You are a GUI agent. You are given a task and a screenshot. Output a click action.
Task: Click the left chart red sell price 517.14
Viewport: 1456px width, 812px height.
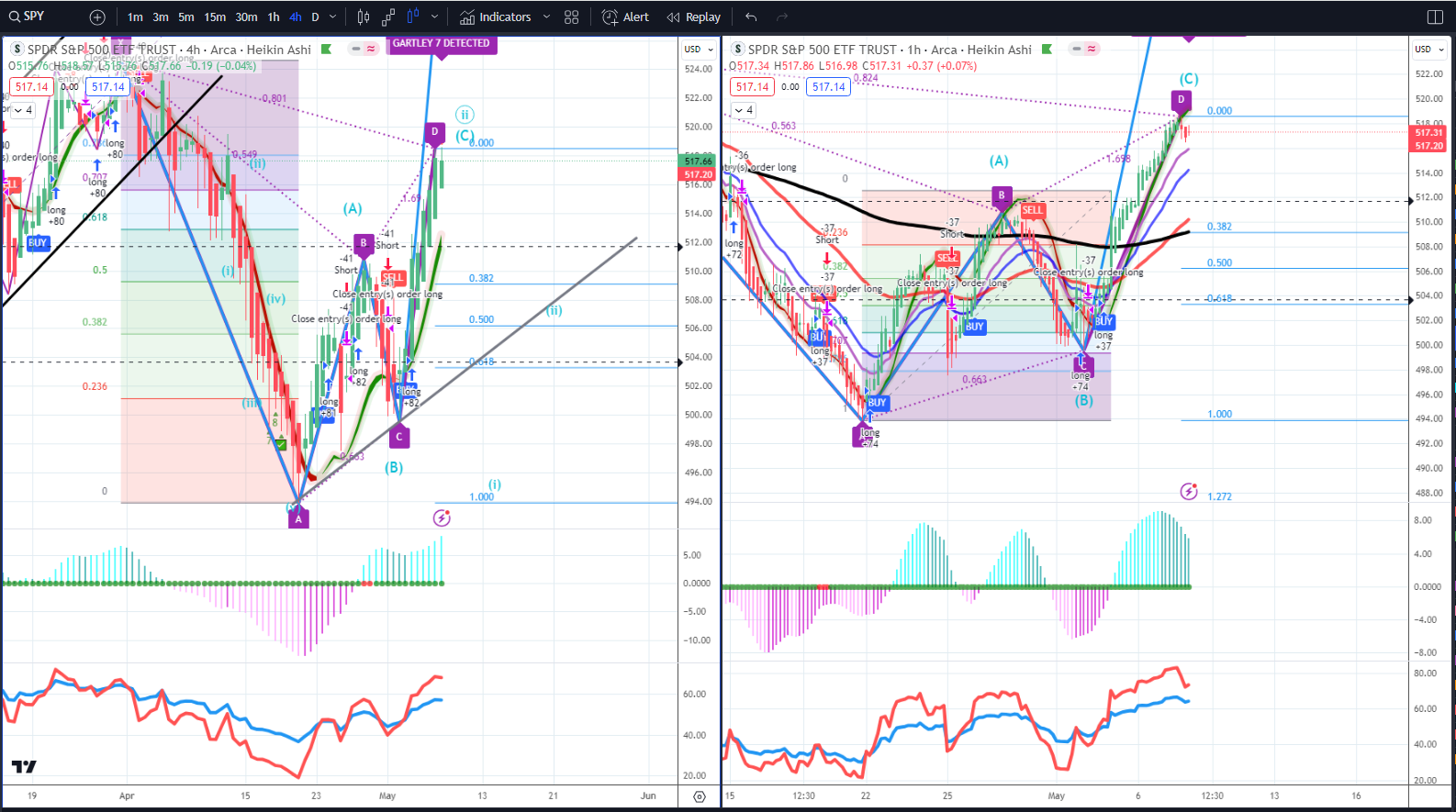point(31,87)
